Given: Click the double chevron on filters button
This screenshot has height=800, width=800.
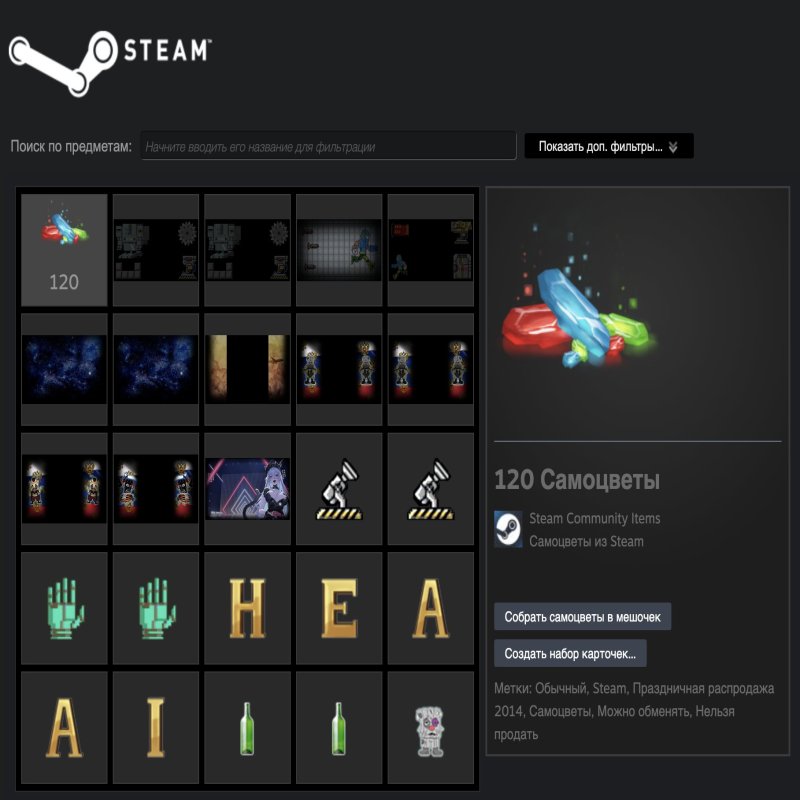Looking at the screenshot, I should click(673, 147).
